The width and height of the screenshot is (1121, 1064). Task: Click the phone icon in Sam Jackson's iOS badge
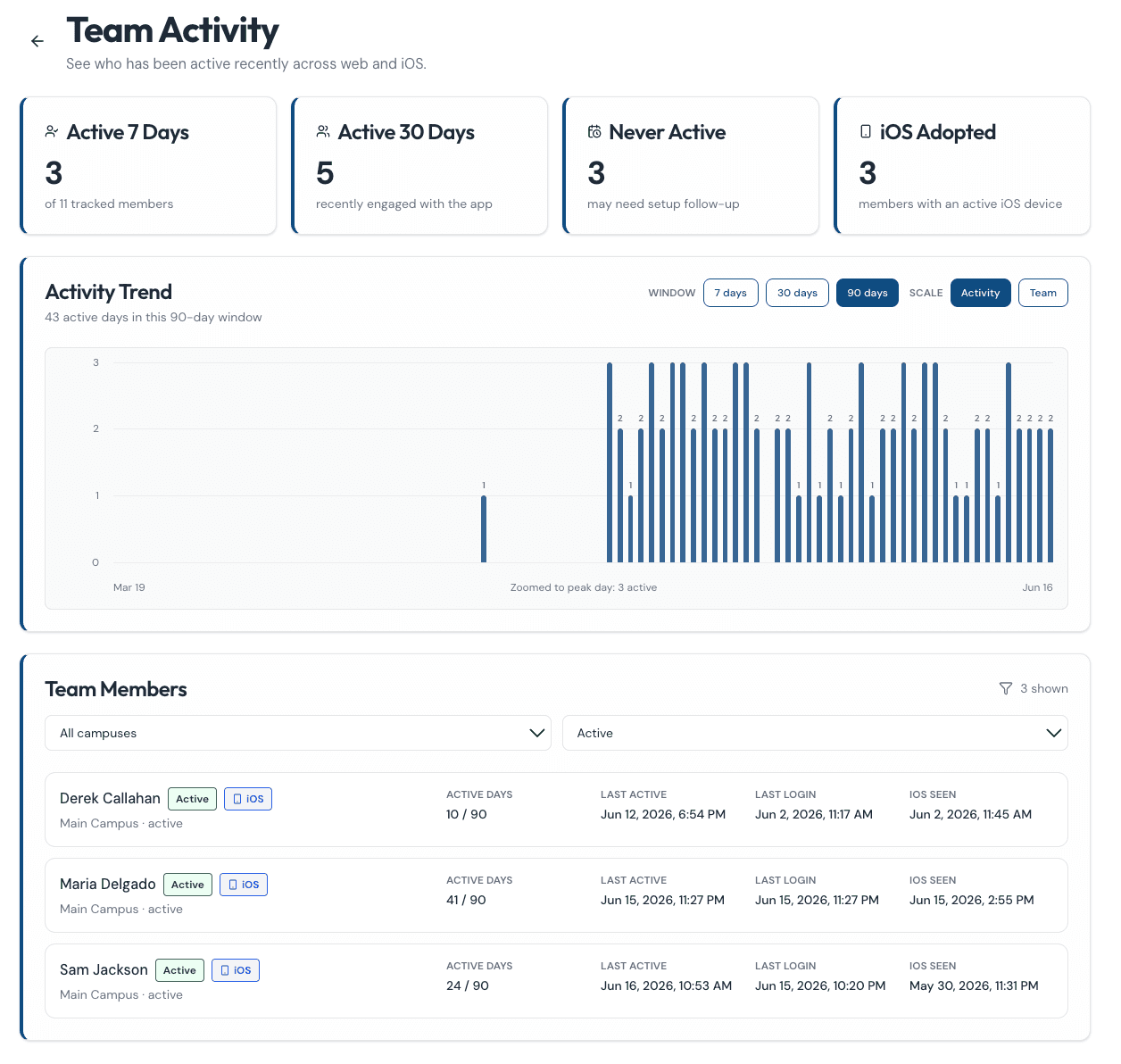(225, 970)
